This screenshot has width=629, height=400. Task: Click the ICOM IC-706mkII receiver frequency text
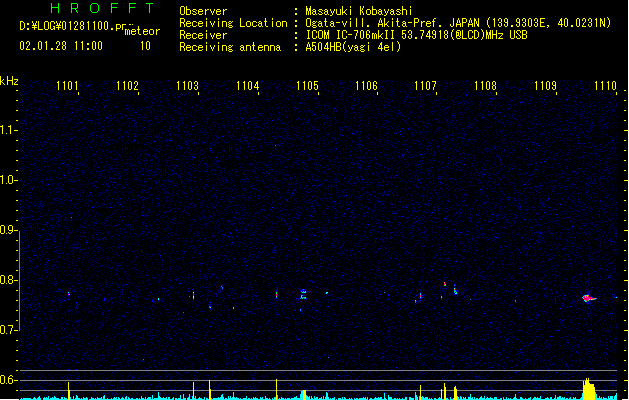pos(416,35)
